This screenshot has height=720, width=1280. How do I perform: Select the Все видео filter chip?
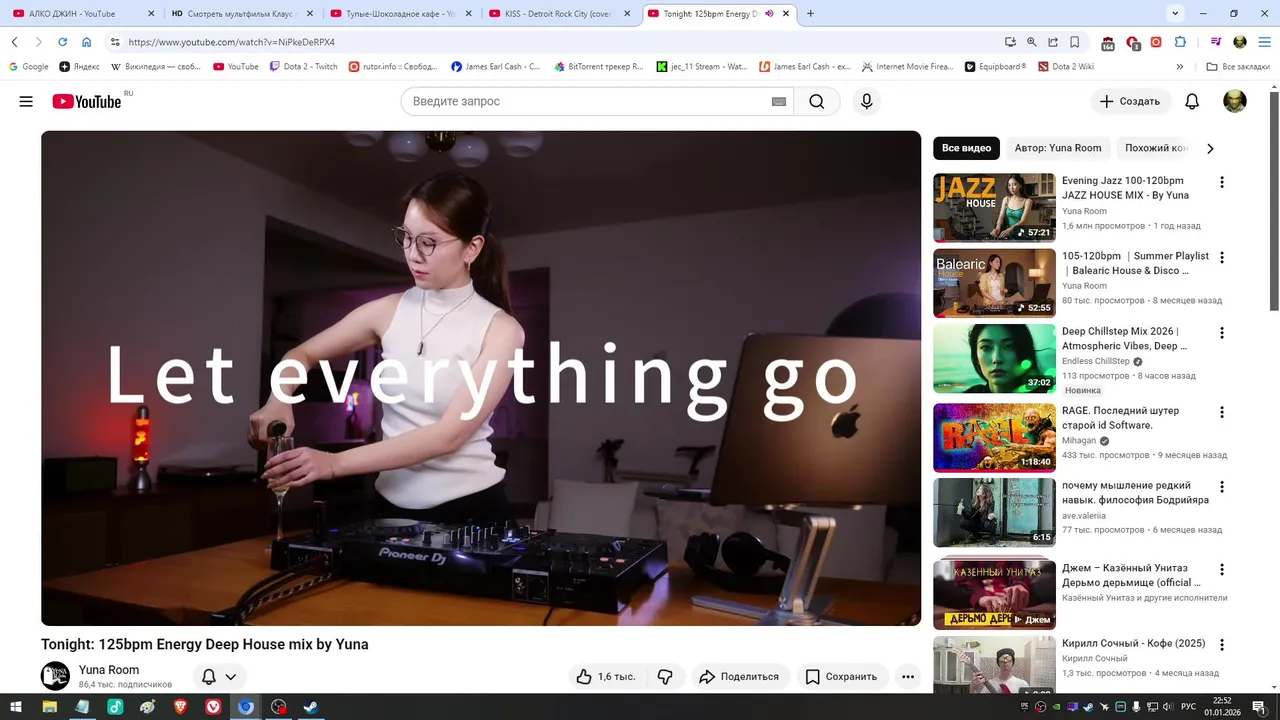[967, 148]
